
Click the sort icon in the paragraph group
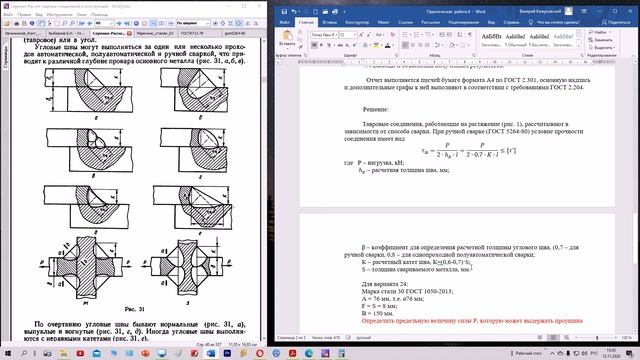pos(460,35)
